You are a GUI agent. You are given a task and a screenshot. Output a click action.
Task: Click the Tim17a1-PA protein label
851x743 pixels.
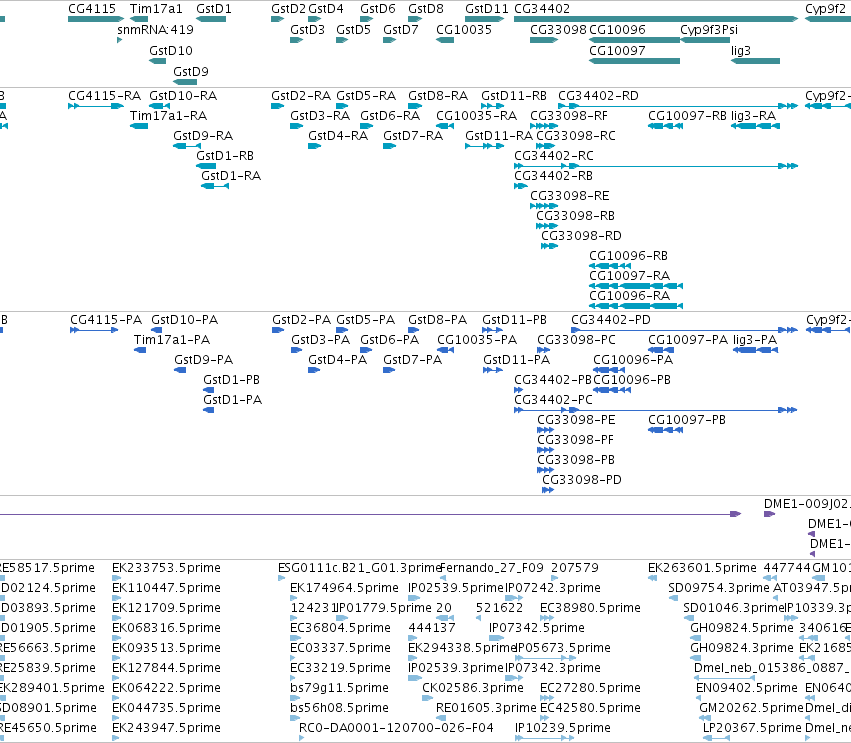(172, 340)
